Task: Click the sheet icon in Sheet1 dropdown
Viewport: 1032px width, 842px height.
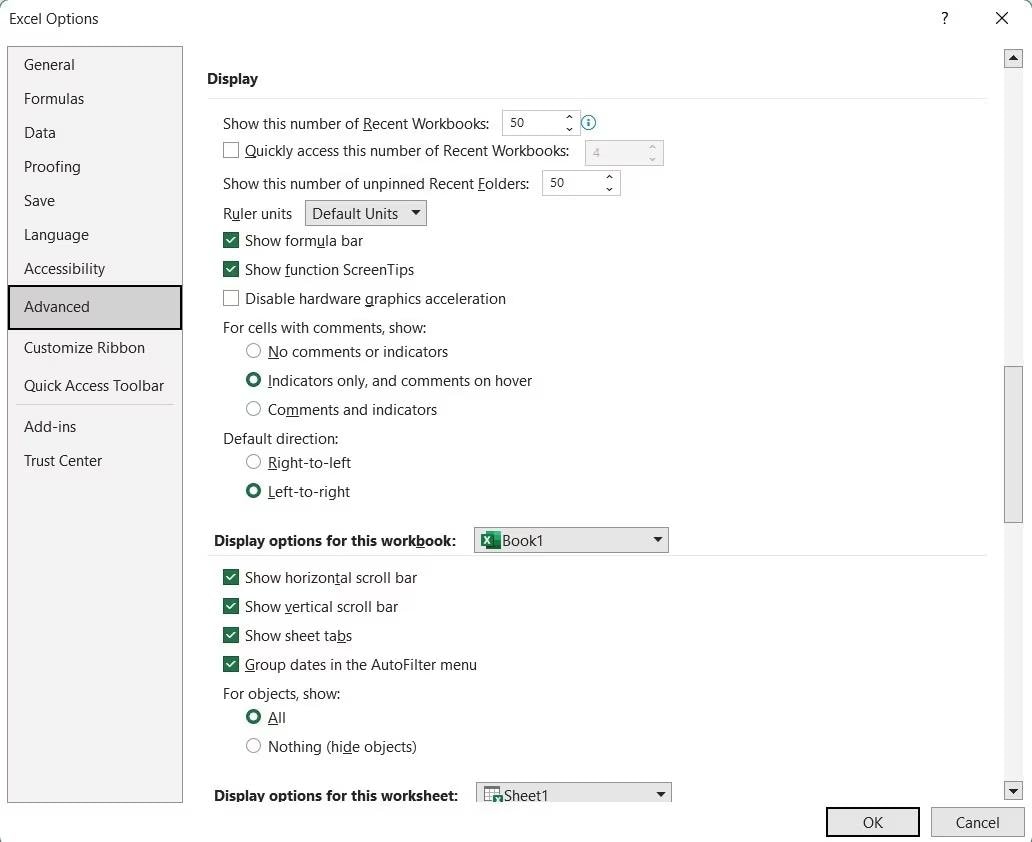Action: click(492, 795)
